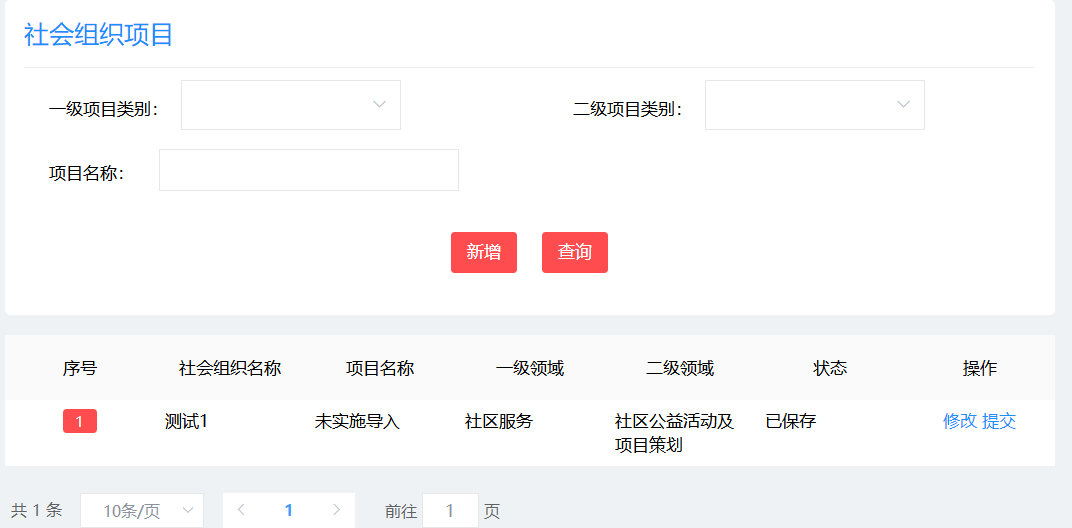Viewport: 1072px width, 528px height.
Task: Click the 社会组织项目 page title
Action: [x=98, y=35]
